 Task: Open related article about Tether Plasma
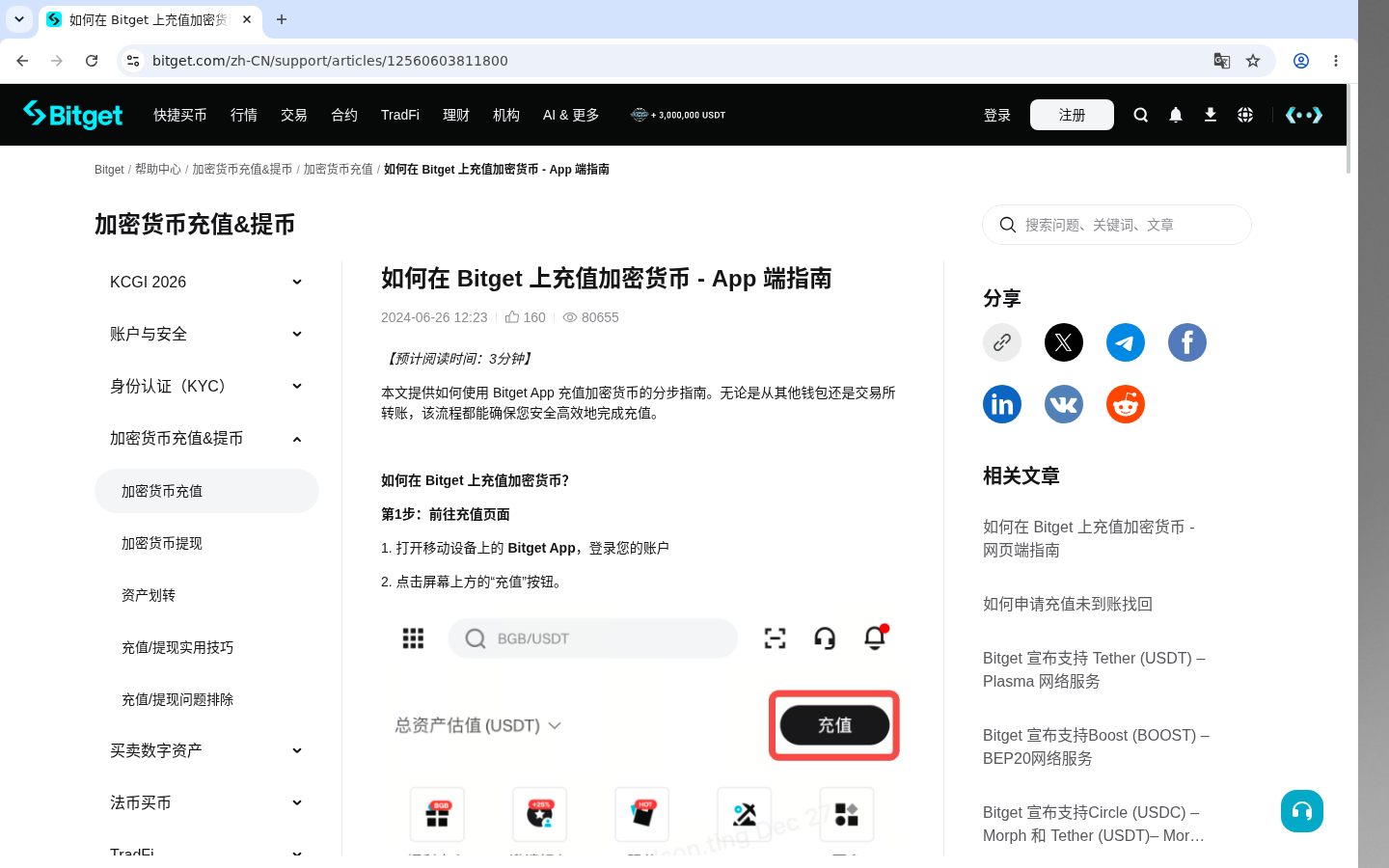[x=1094, y=669]
